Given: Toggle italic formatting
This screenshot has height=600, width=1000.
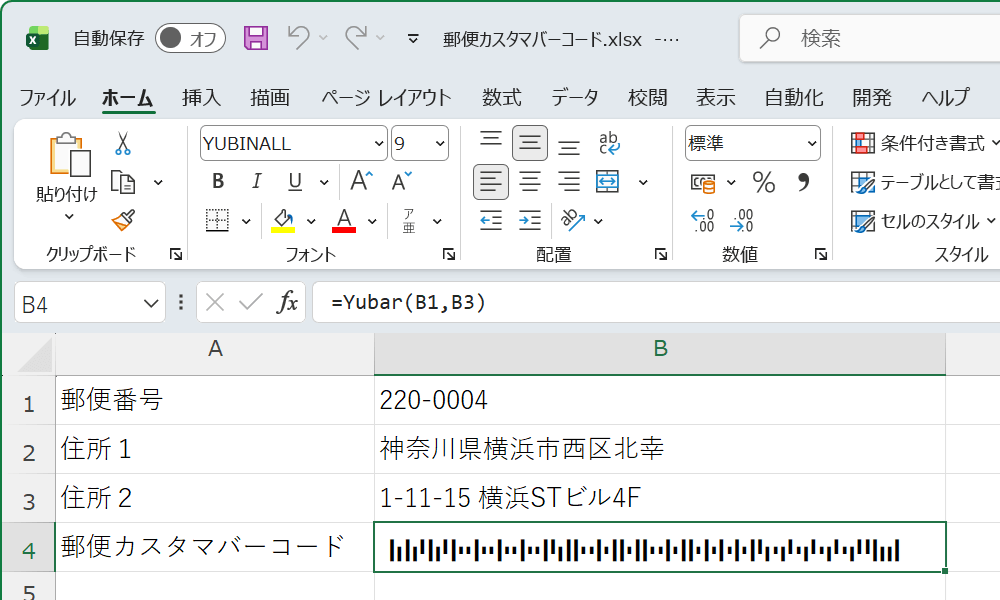Looking at the screenshot, I should [x=256, y=182].
